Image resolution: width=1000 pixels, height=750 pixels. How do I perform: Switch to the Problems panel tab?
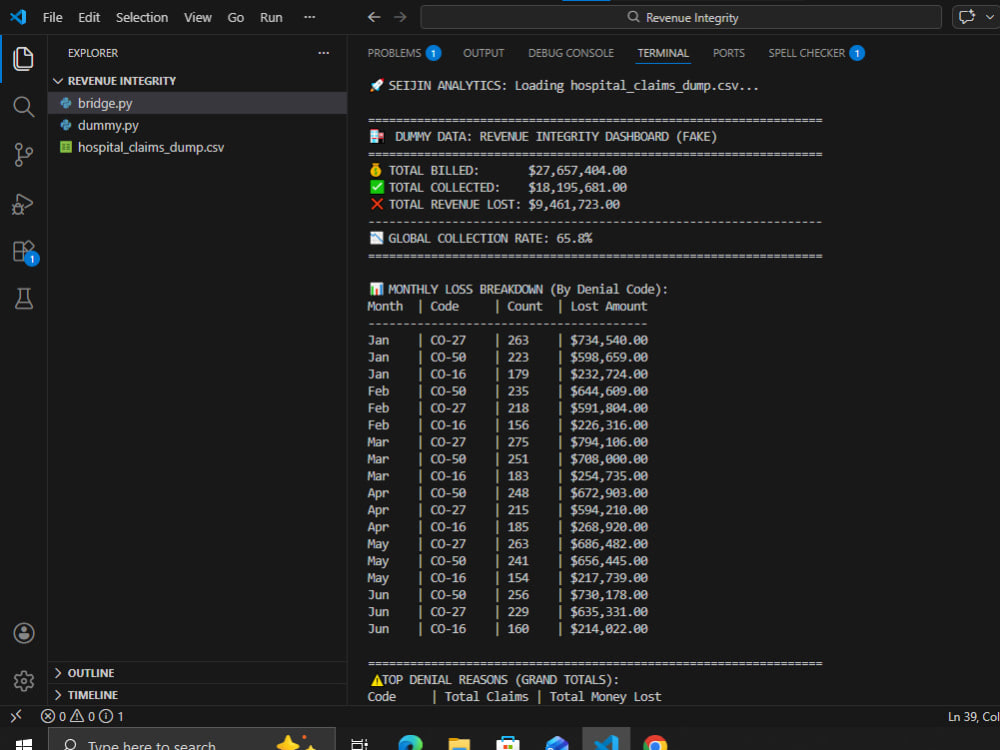click(x=404, y=53)
